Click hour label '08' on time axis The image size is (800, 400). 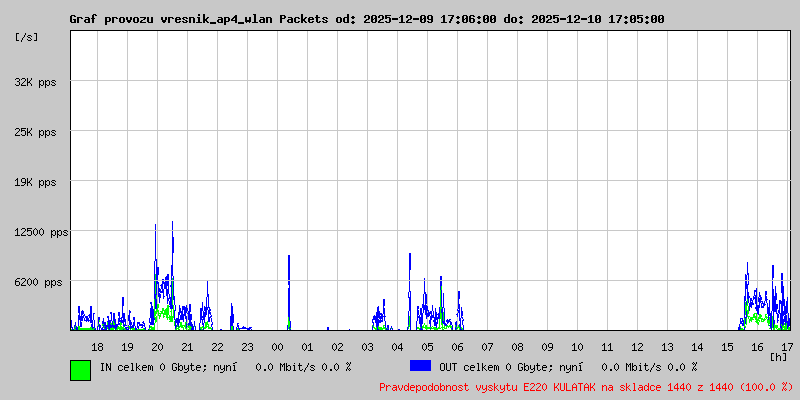[517, 347]
